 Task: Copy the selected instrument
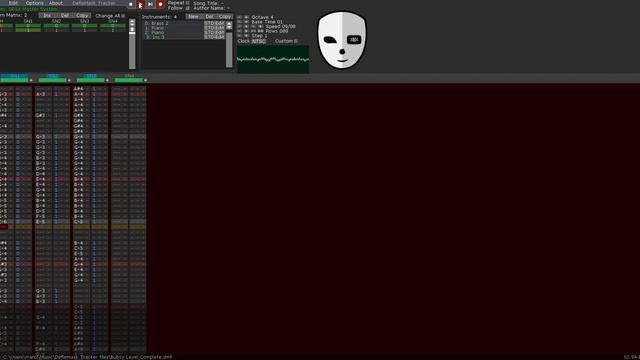[225, 17]
